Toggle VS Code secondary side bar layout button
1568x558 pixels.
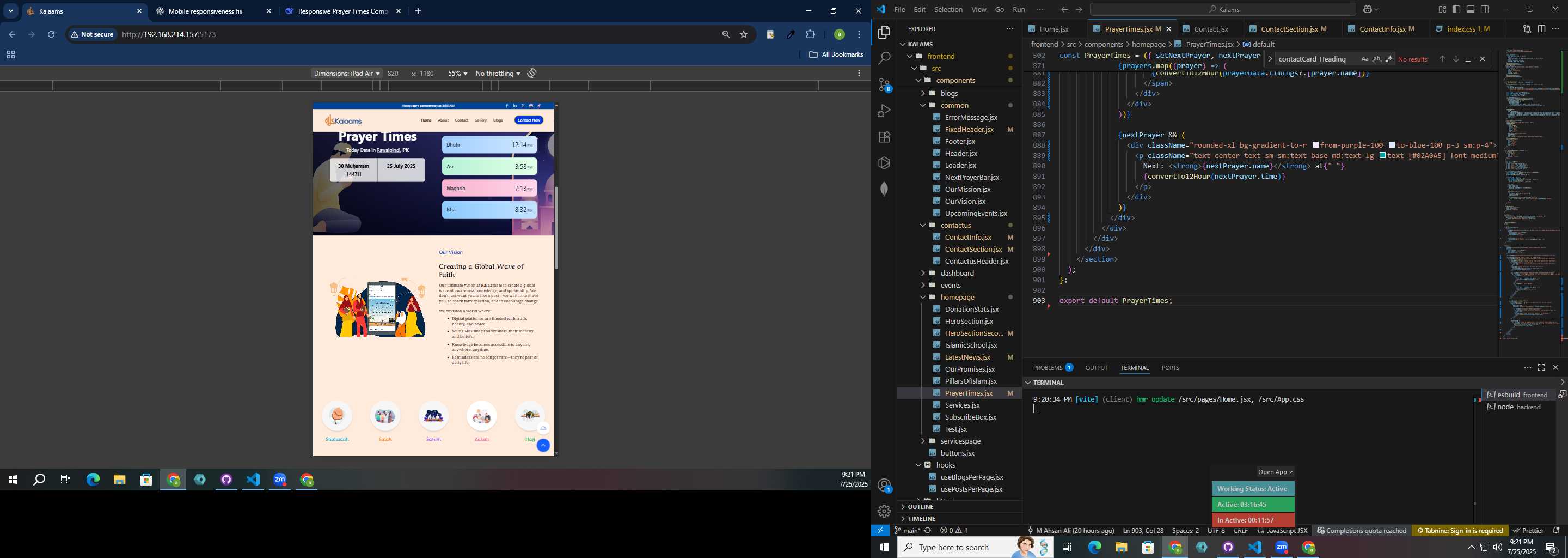tap(1485, 9)
